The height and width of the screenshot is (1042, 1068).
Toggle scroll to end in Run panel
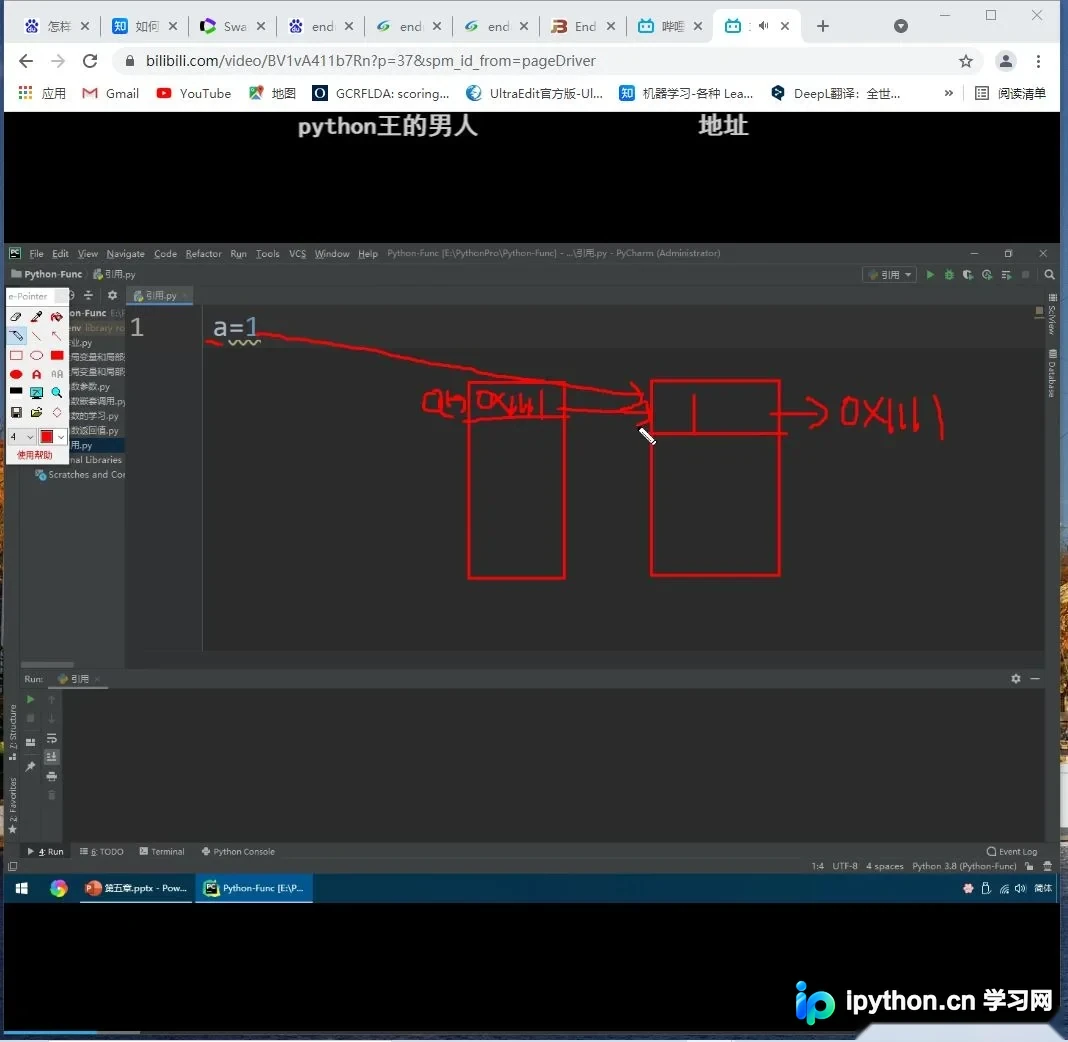pyautogui.click(x=51, y=757)
